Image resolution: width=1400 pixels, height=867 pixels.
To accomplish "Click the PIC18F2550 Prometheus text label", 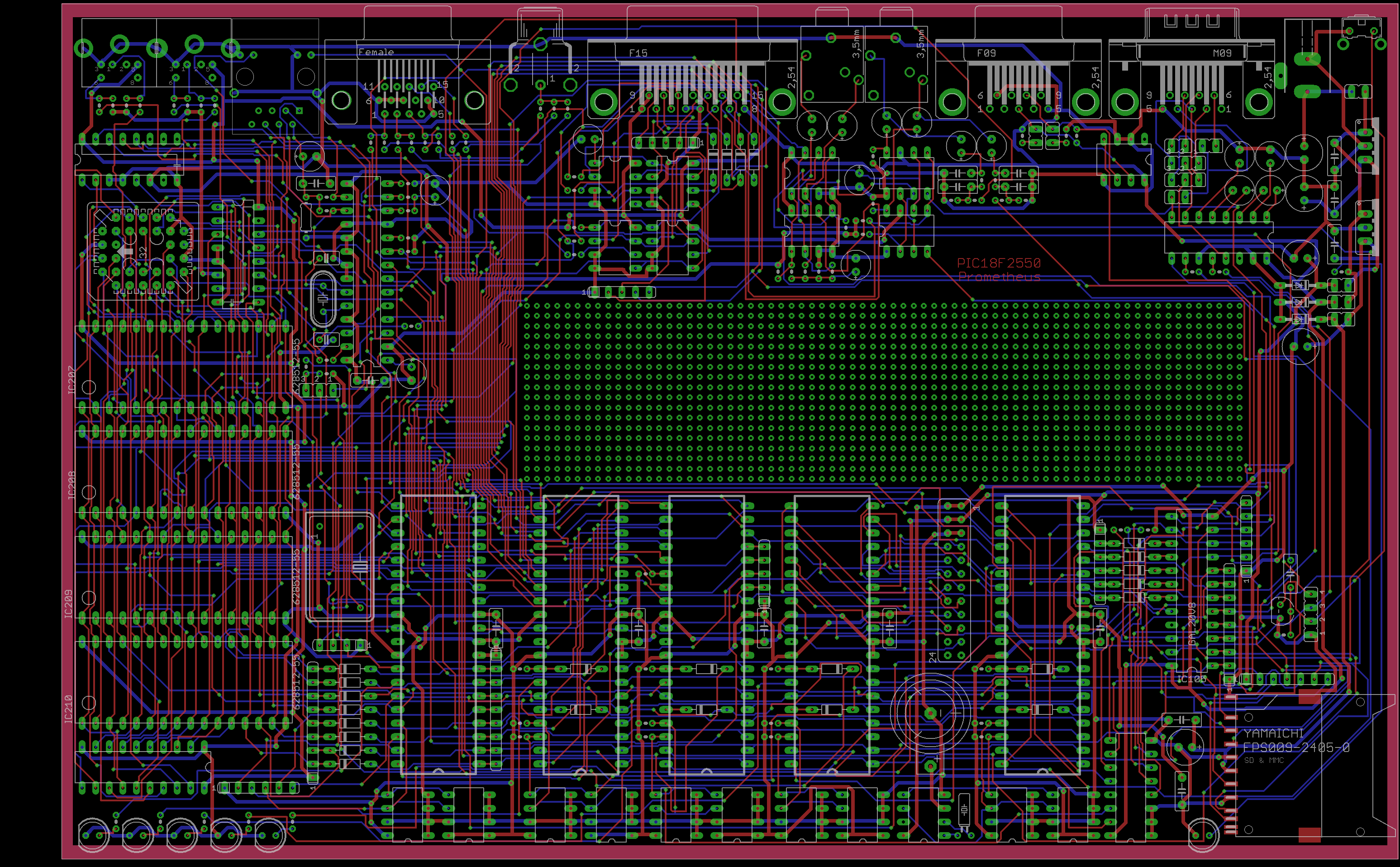I will tap(998, 269).
